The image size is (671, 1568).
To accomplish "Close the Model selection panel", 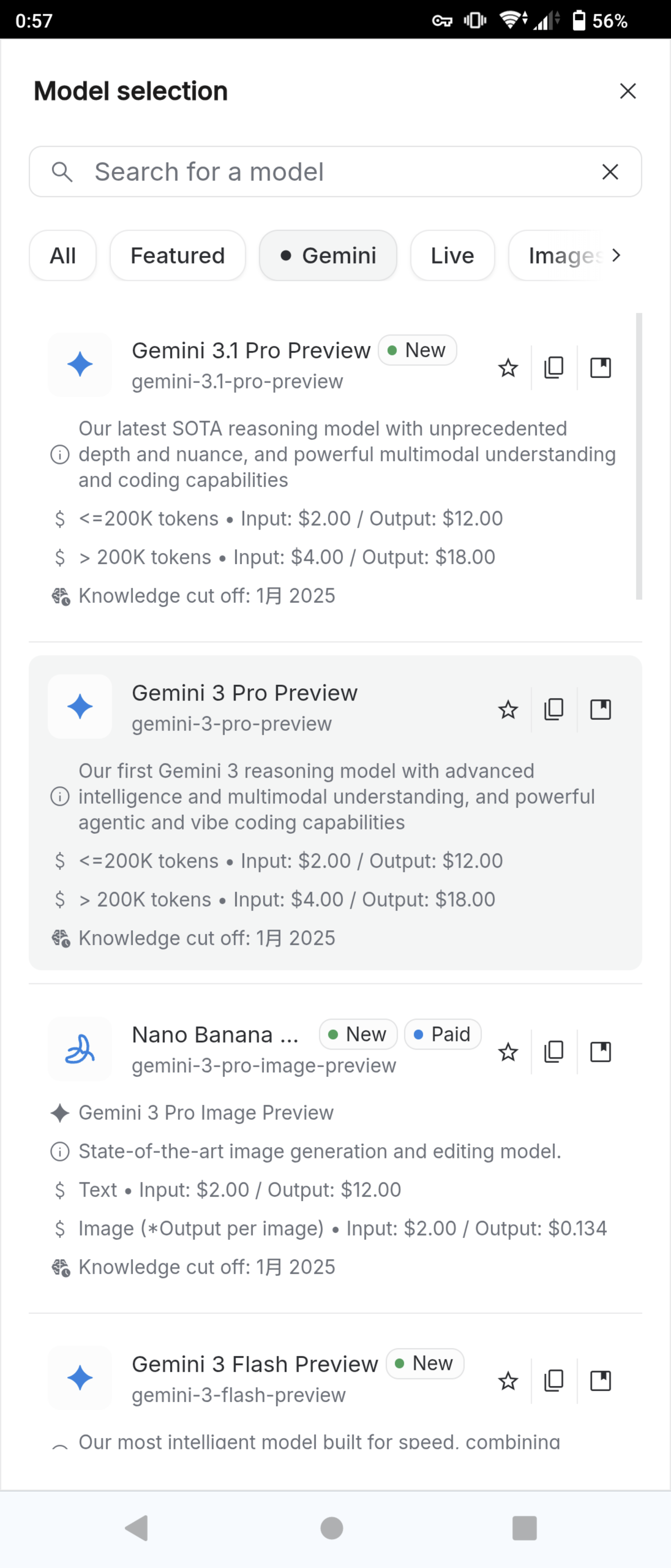I will tap(628, 91).
